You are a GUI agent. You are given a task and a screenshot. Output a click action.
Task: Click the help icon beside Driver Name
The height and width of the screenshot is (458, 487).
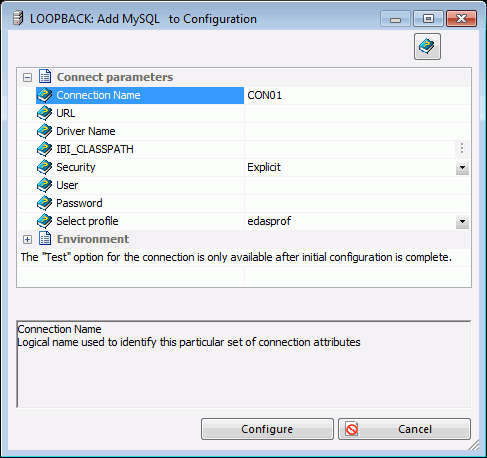[x=44, y=131]
